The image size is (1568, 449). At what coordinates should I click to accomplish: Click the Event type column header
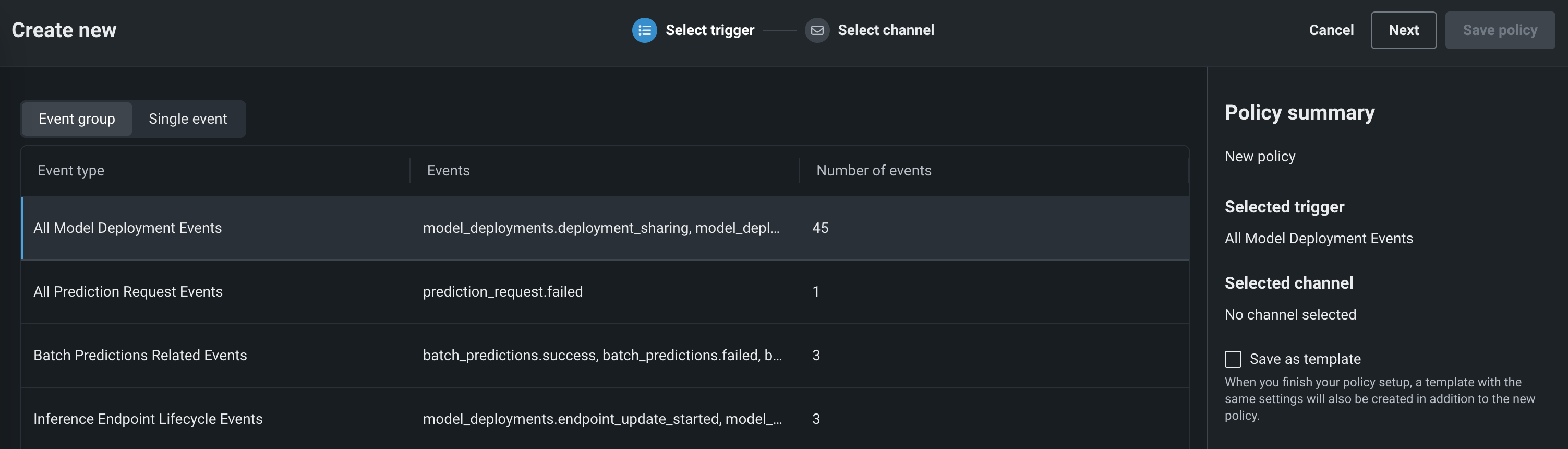[70, 171]
